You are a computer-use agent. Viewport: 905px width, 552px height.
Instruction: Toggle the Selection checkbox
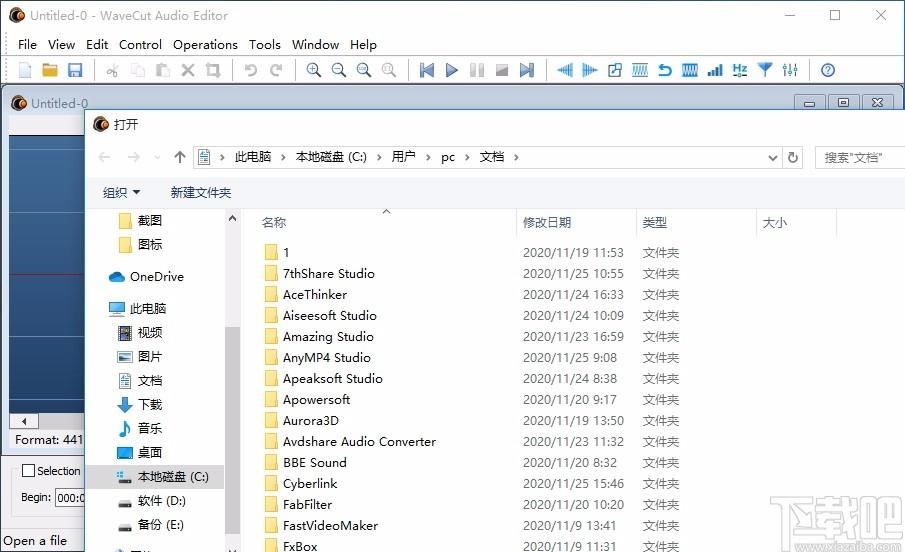[x=28, y=471]
